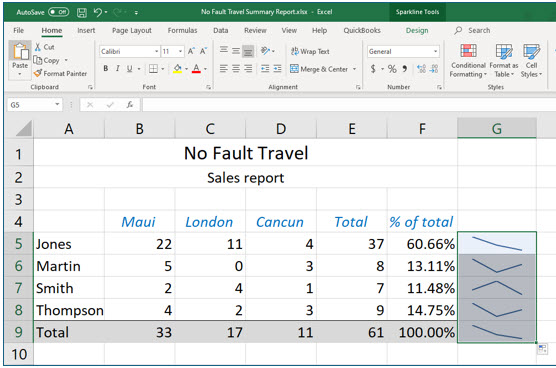Open Clipboard dialog launcher

[90, 87]
